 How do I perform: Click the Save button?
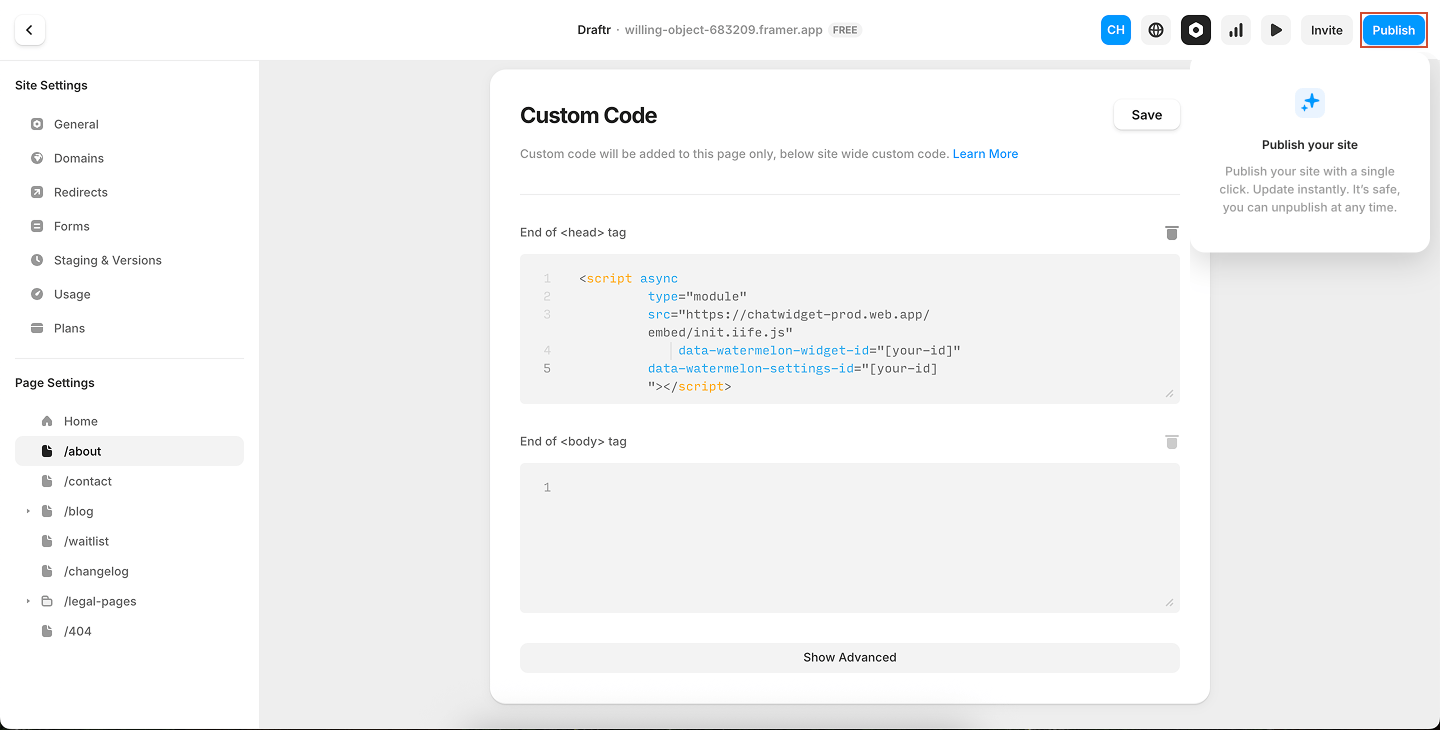(1147, 115)
